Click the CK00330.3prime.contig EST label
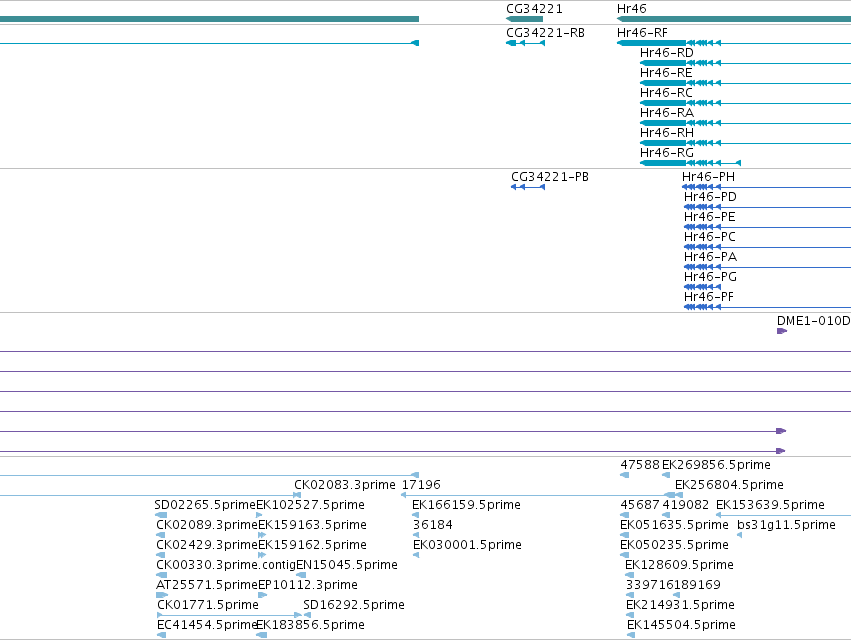The height and width of the screenshot is (640, 851). (226, 565)
